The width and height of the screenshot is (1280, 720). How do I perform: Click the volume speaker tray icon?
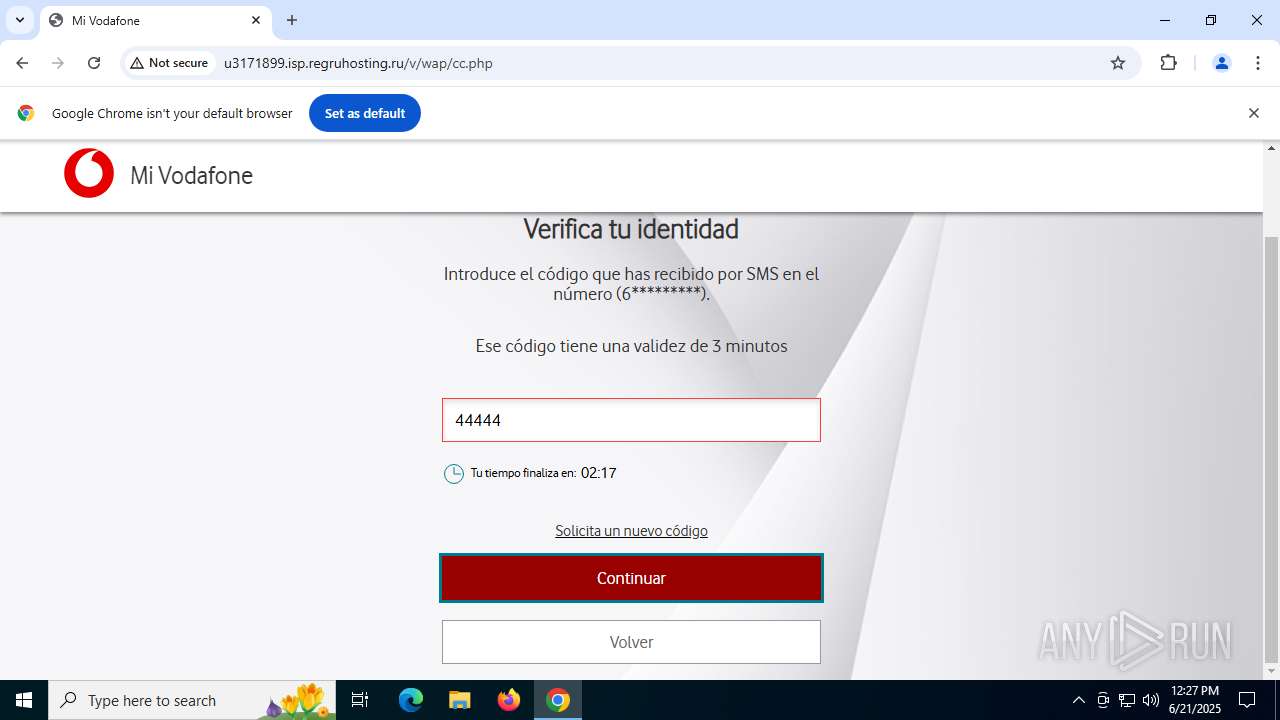1151,700
